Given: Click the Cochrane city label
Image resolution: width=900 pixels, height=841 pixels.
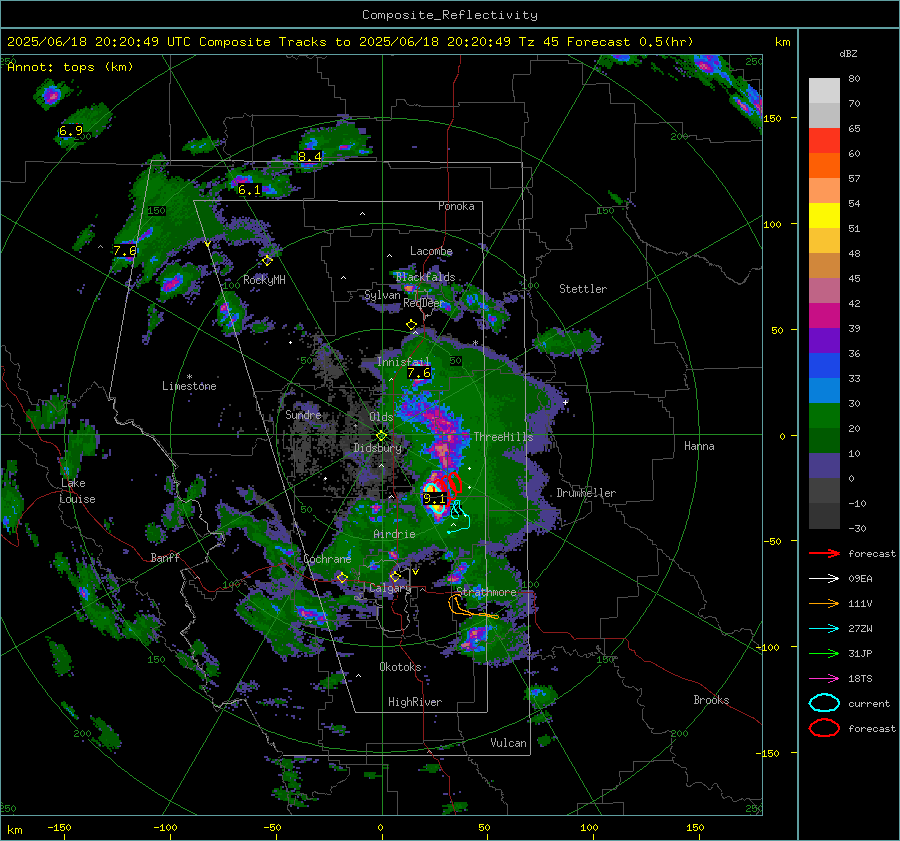Looking at the screenshot, I should tap(327, 559).
